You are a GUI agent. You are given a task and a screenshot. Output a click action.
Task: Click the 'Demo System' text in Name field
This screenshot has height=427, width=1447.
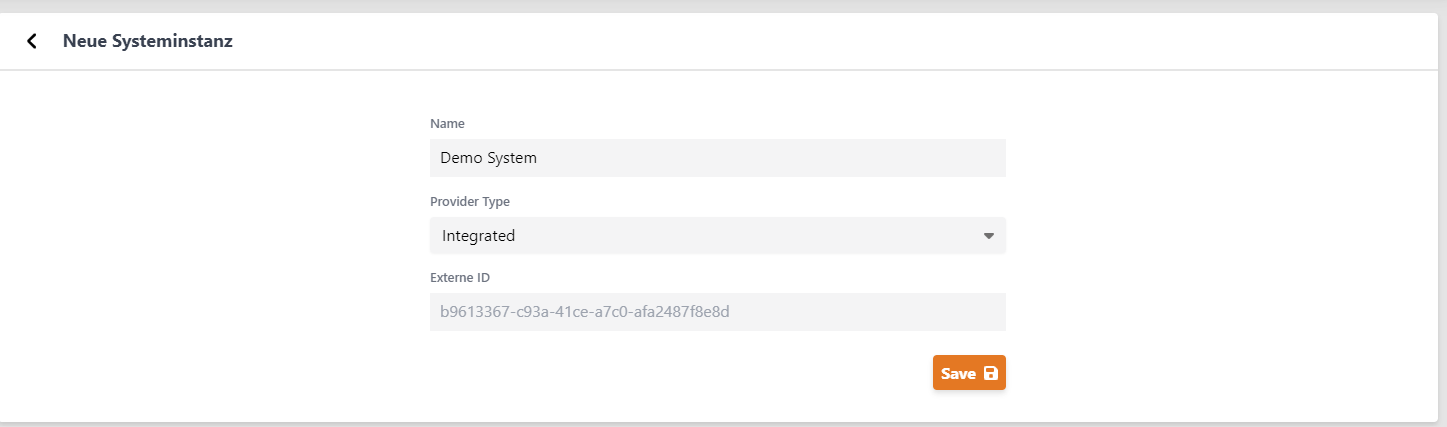489,158
